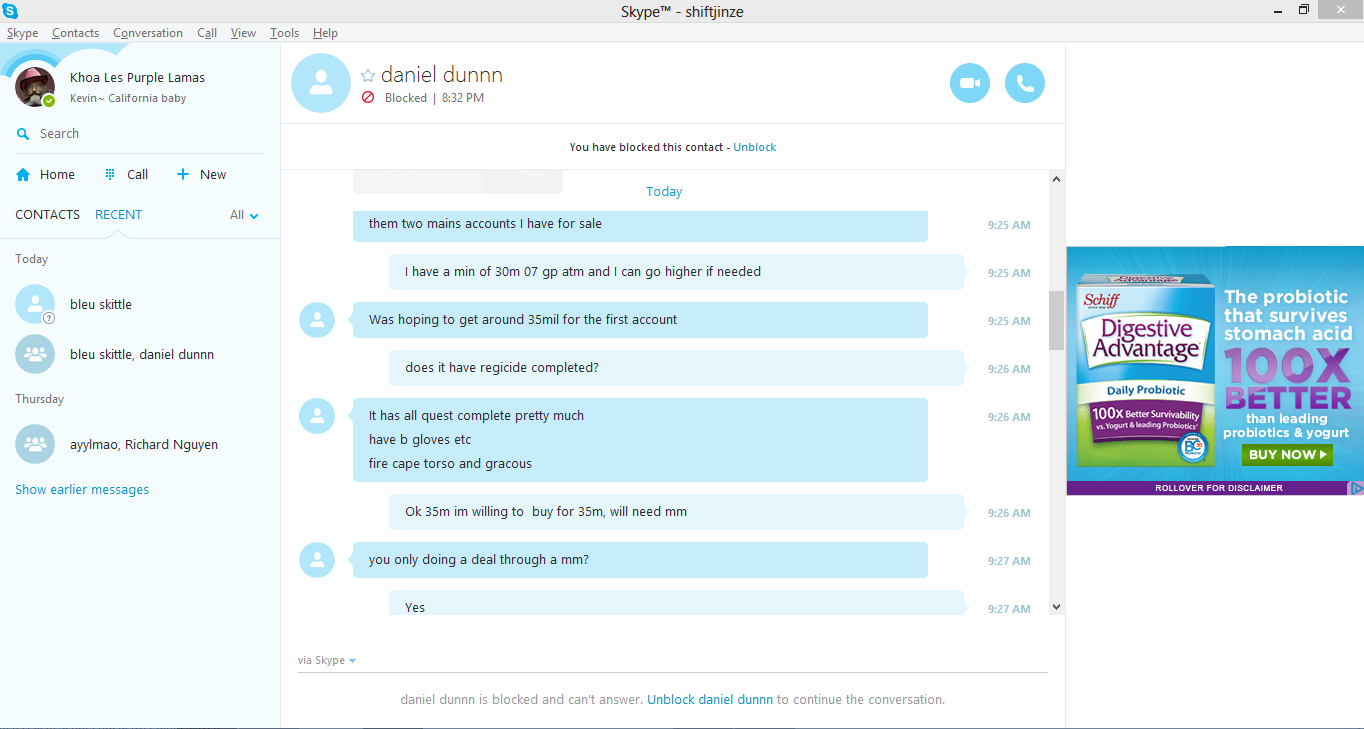Click the chat scrollbar down arrow

click(x=1056, y=606)
